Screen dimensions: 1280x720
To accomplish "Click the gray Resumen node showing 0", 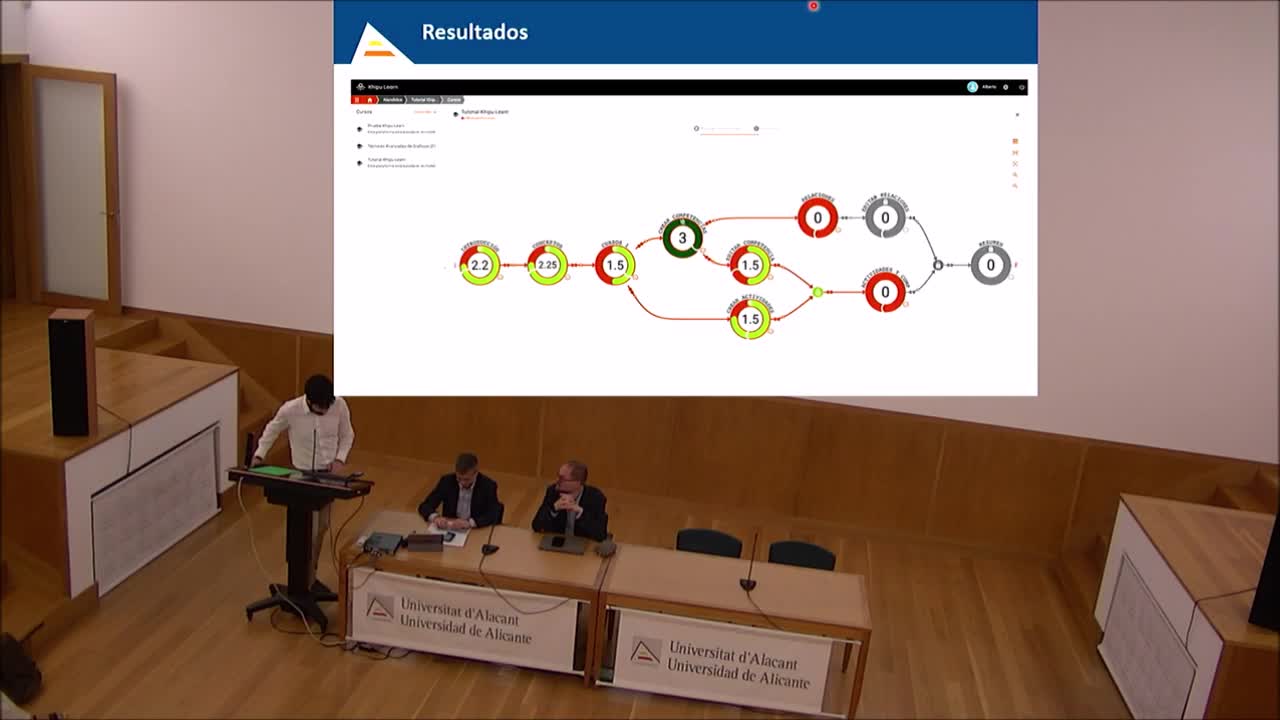I will click(990, 265).
